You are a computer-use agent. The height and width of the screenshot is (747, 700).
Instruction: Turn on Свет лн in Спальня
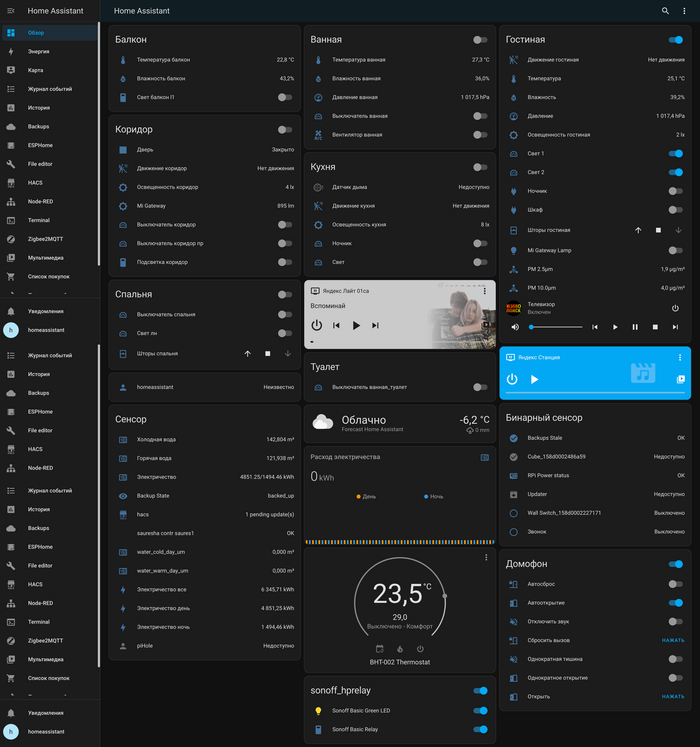pyautogui.click(x=285, y=333)
